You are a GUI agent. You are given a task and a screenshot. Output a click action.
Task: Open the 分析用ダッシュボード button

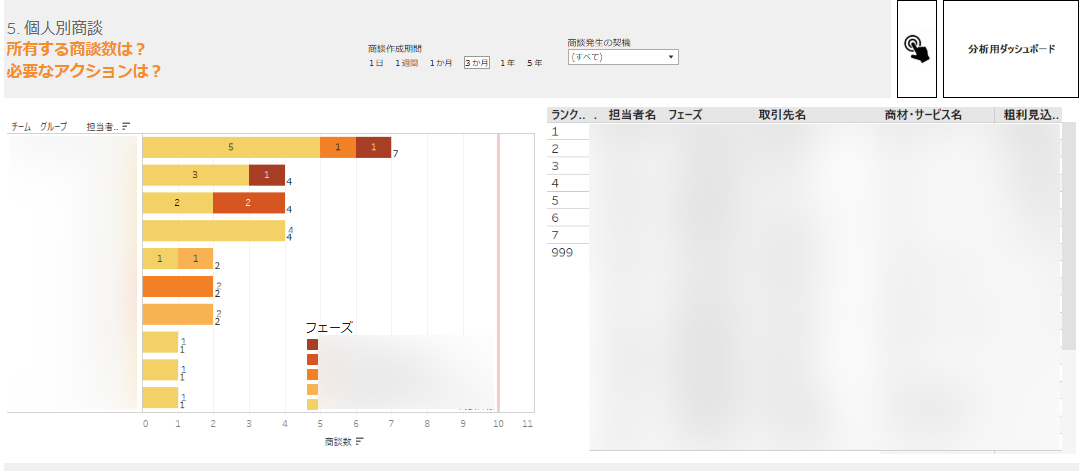point(1010,49)
